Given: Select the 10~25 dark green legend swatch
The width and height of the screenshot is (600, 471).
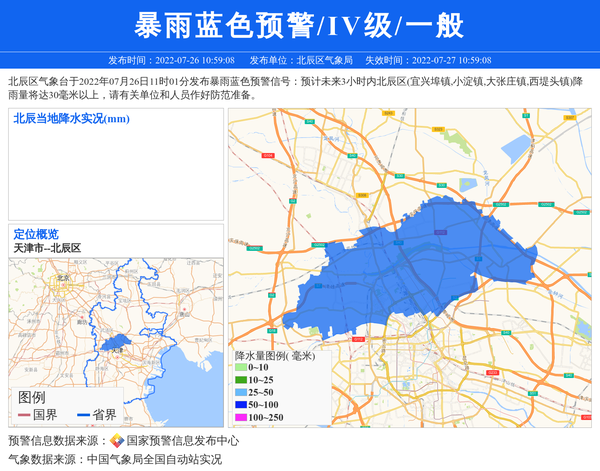Looking at the screenshot, I should [x=240, y=381].
